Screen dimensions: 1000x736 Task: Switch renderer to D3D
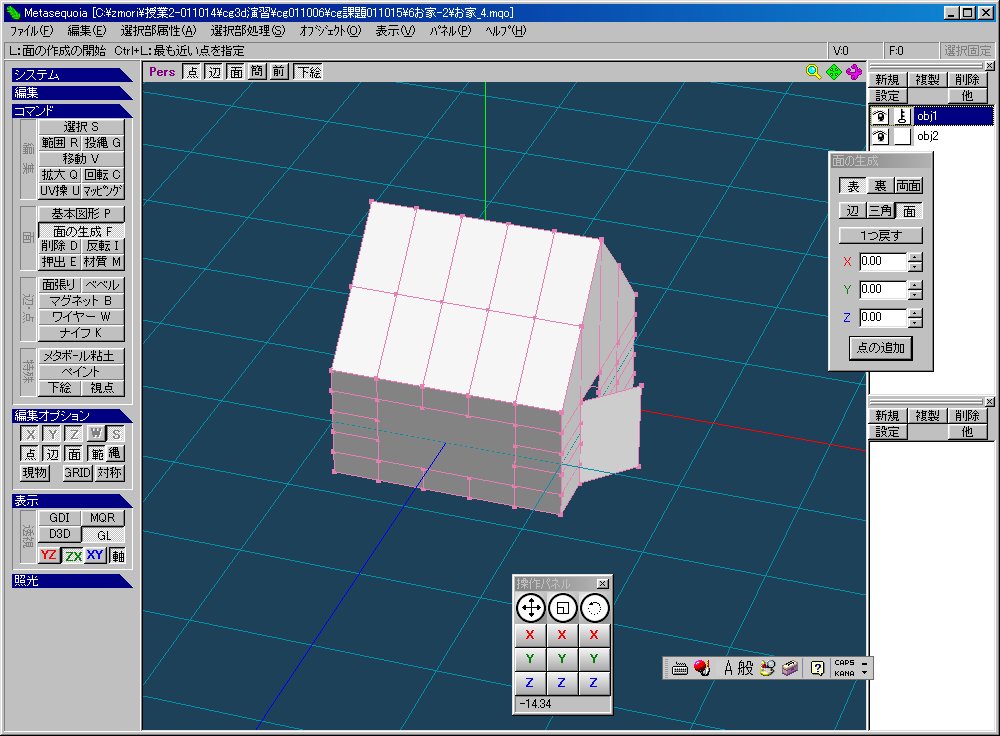(x=60, y=534)
